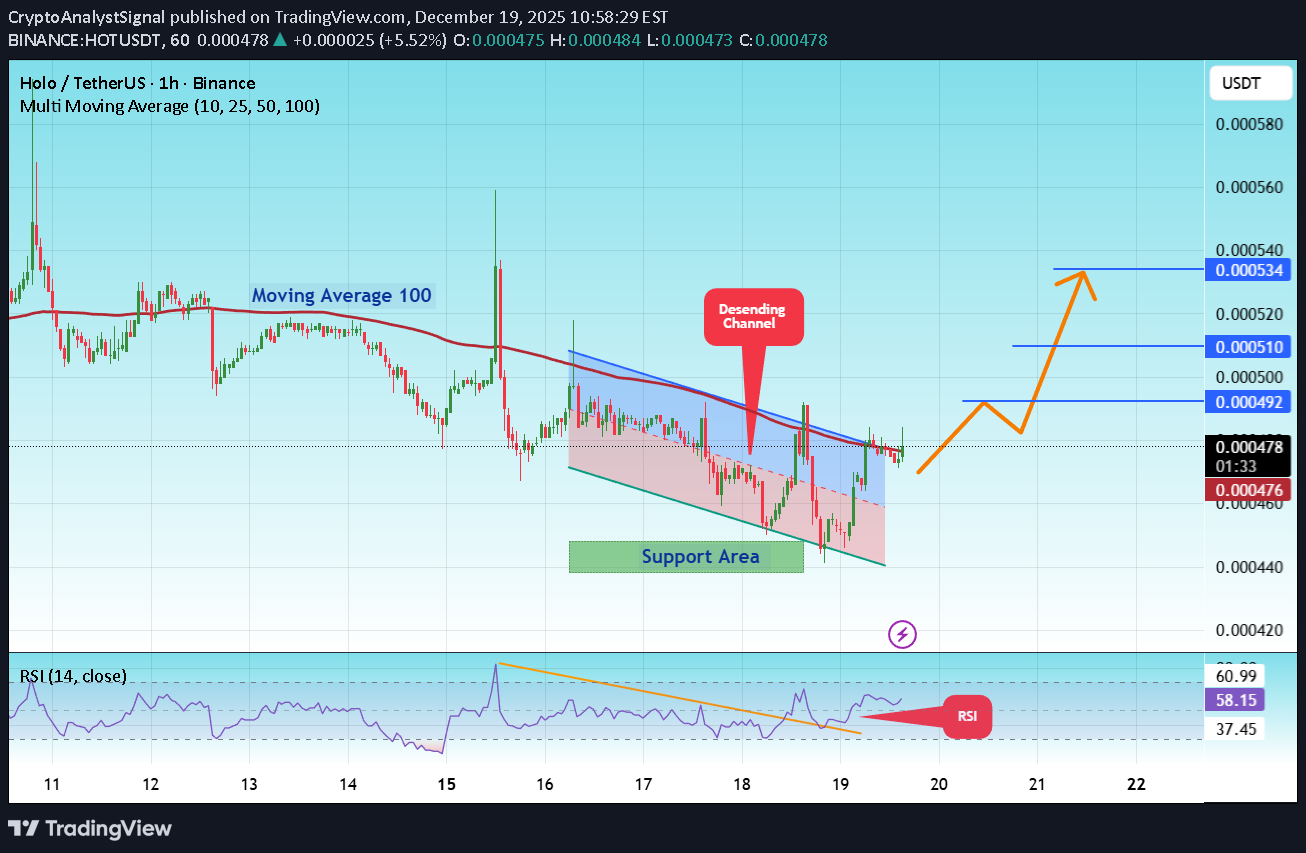Click the Multi Moving Average indicator legend
Screen dimensions: 1306x853
[x=170, y=106]
